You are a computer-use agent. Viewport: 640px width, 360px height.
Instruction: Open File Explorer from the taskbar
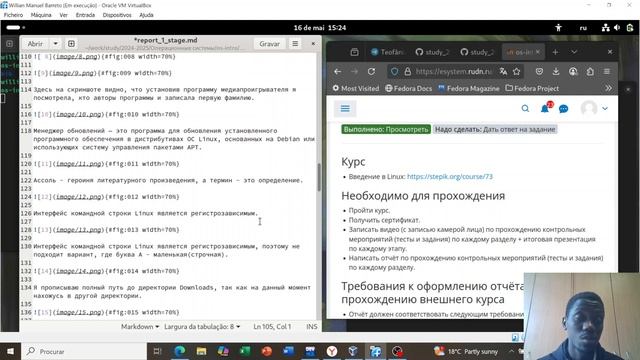201,351
